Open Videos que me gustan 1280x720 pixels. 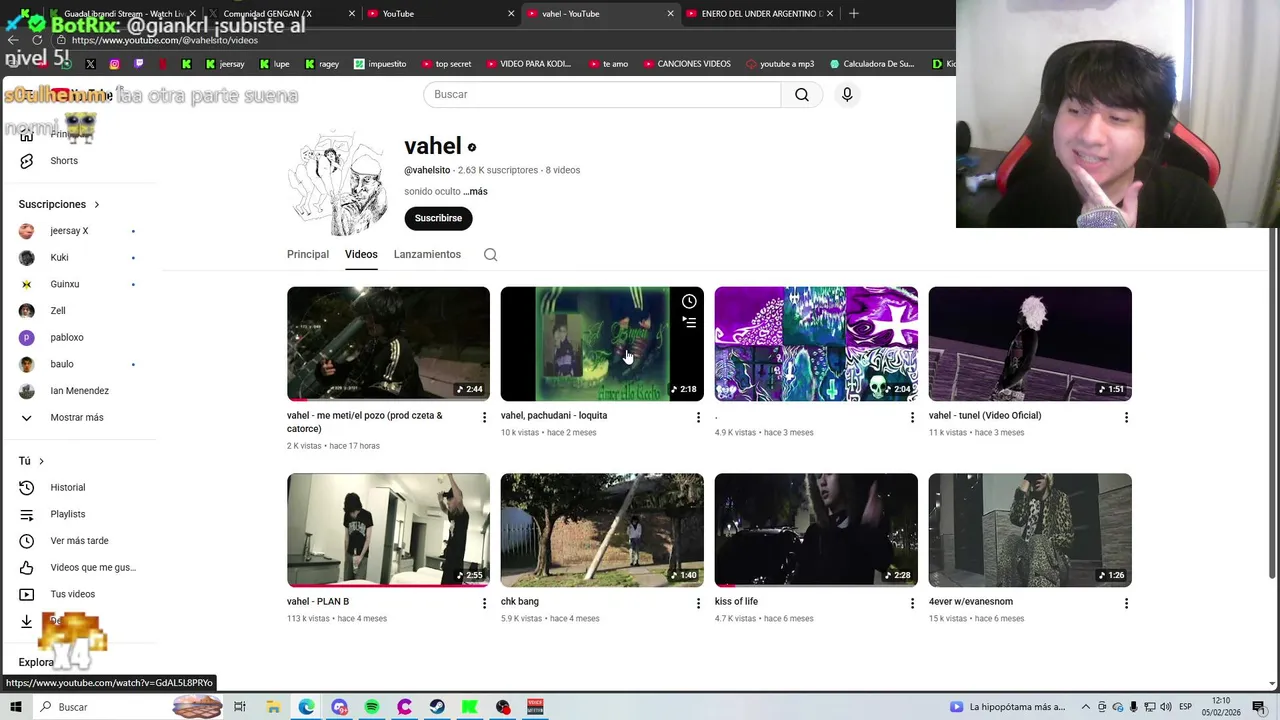93,568
